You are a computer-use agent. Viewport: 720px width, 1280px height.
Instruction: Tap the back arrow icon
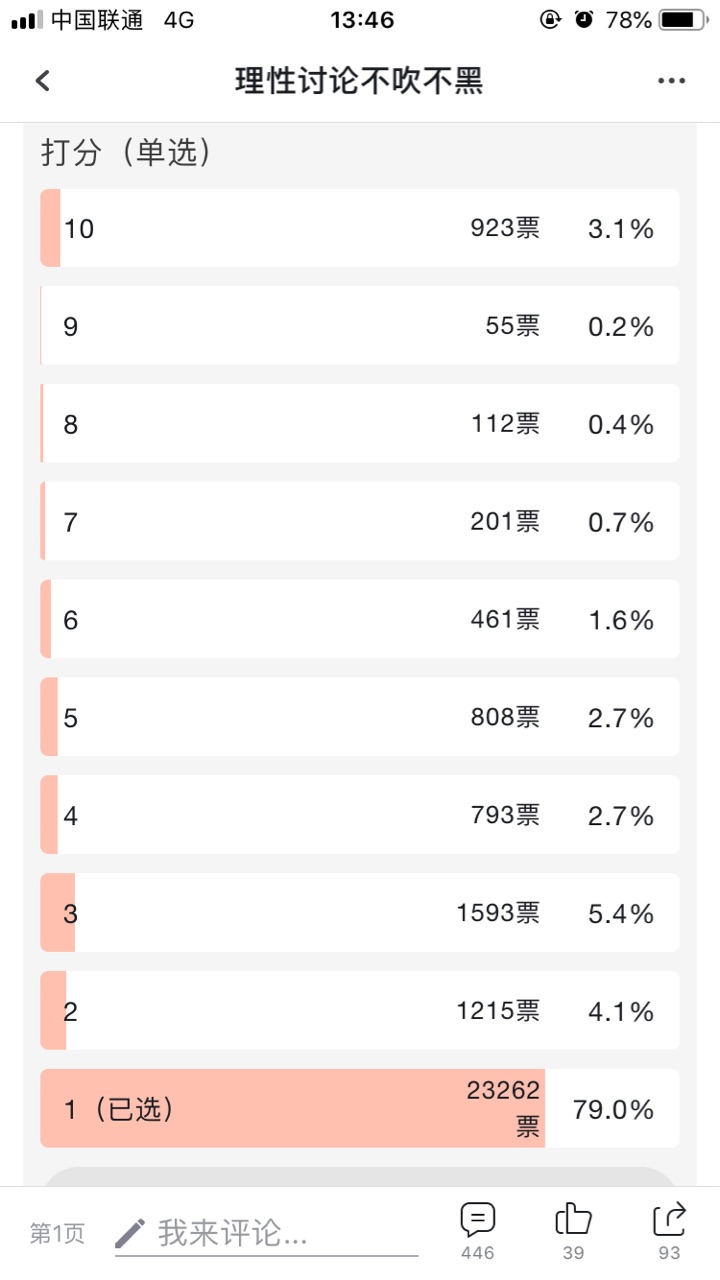point(42,81)
